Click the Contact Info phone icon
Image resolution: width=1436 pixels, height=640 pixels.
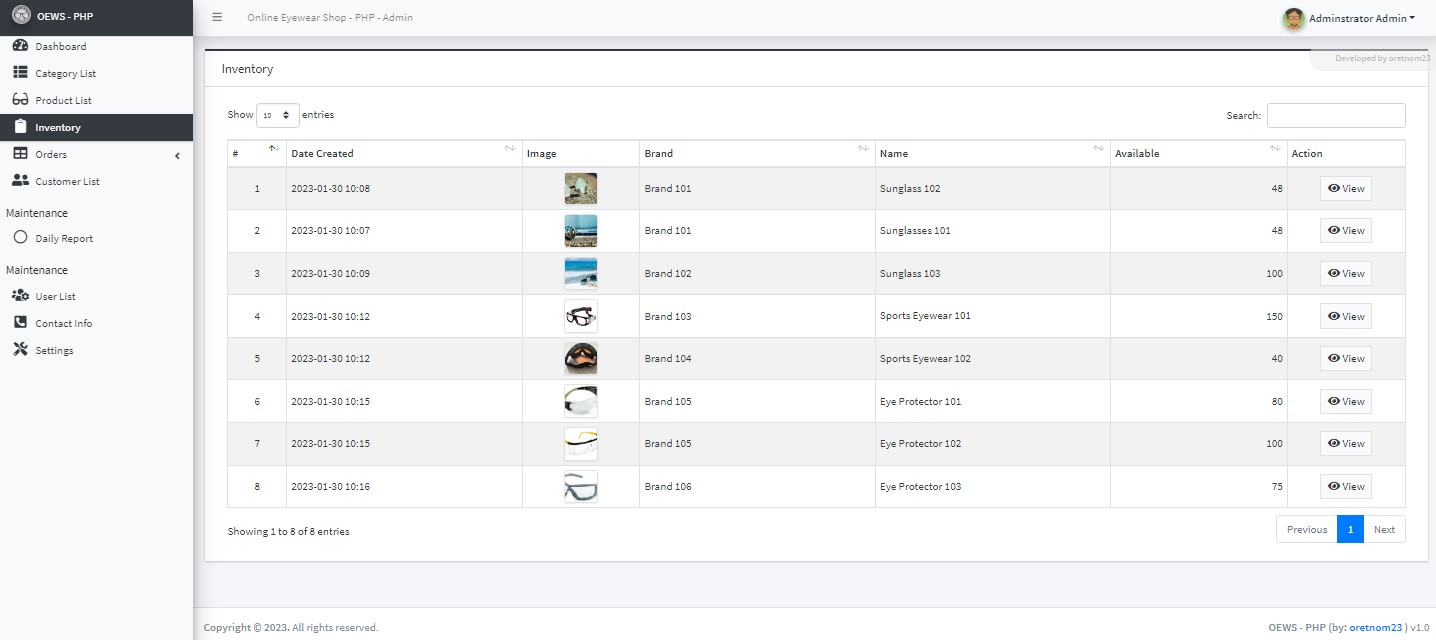20,323
